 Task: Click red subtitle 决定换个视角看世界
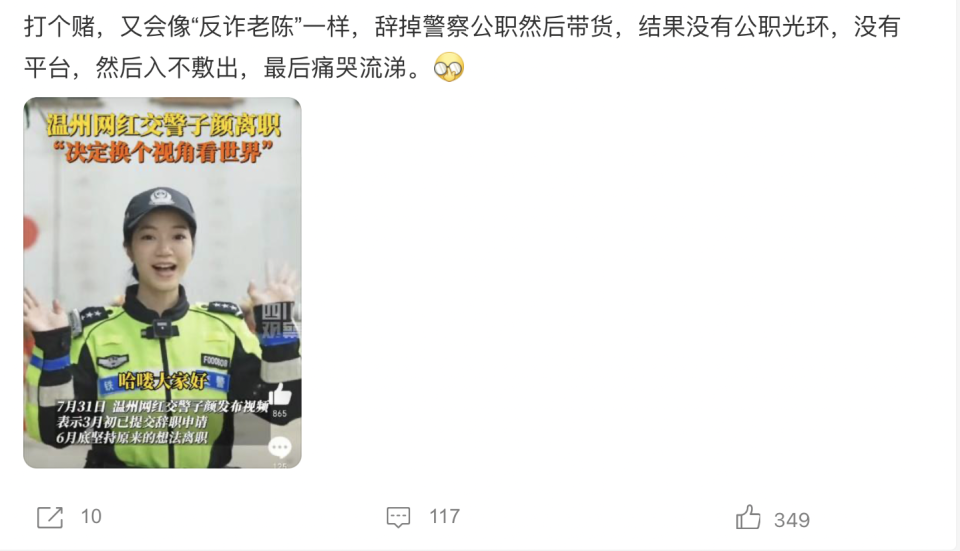pos(163,152)
